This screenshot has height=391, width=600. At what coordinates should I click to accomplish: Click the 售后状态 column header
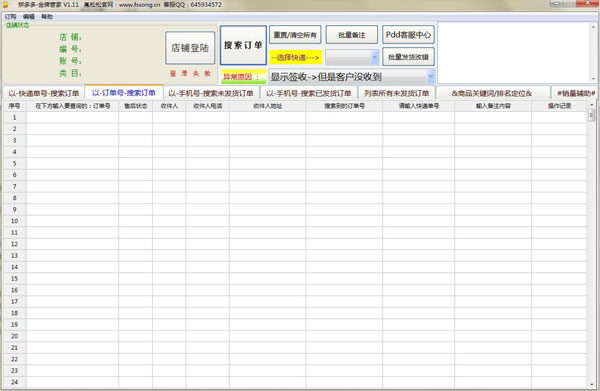coord(135,106)
